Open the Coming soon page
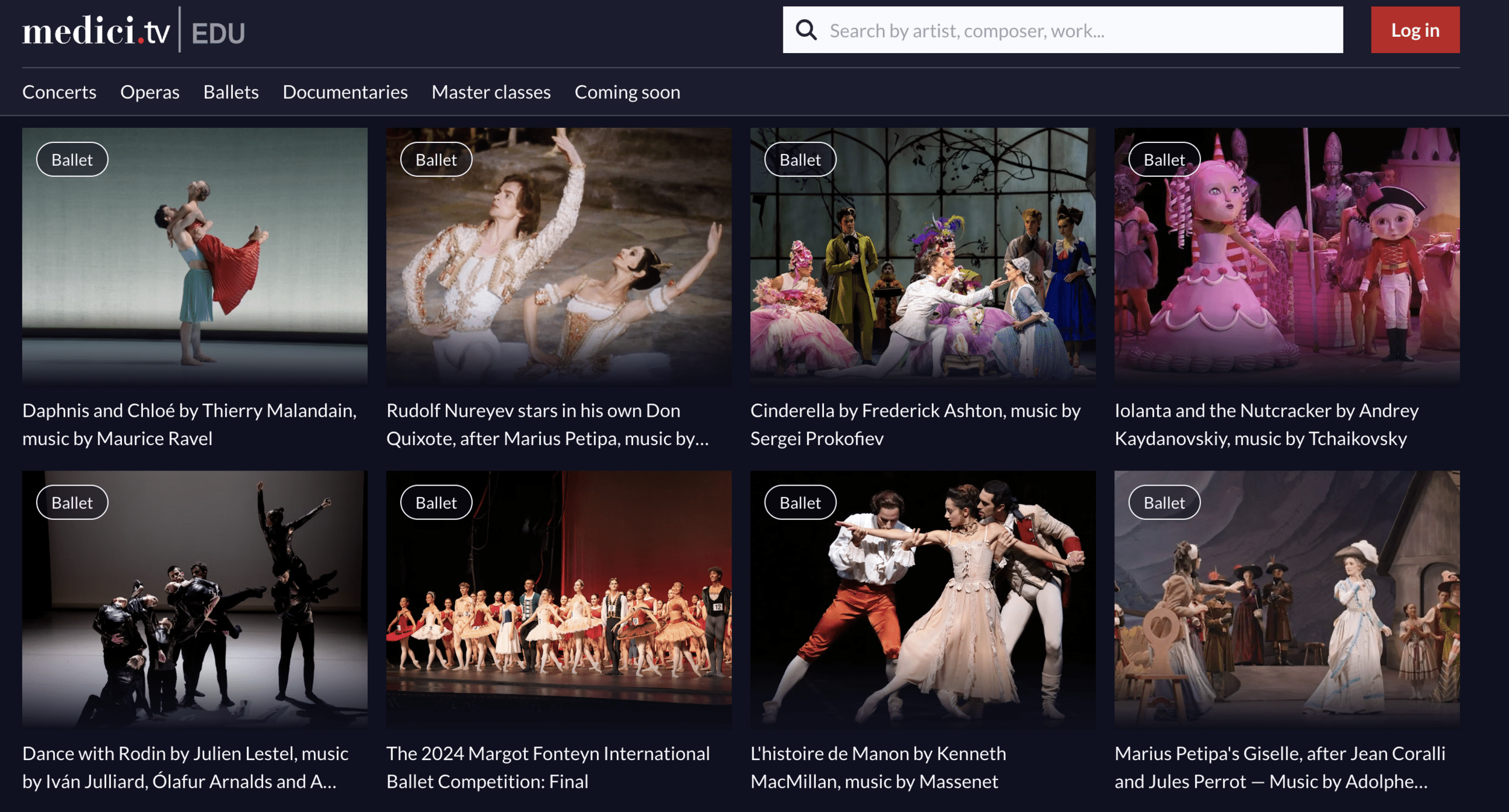1509x812 pixels. click(x=627, y=92)
